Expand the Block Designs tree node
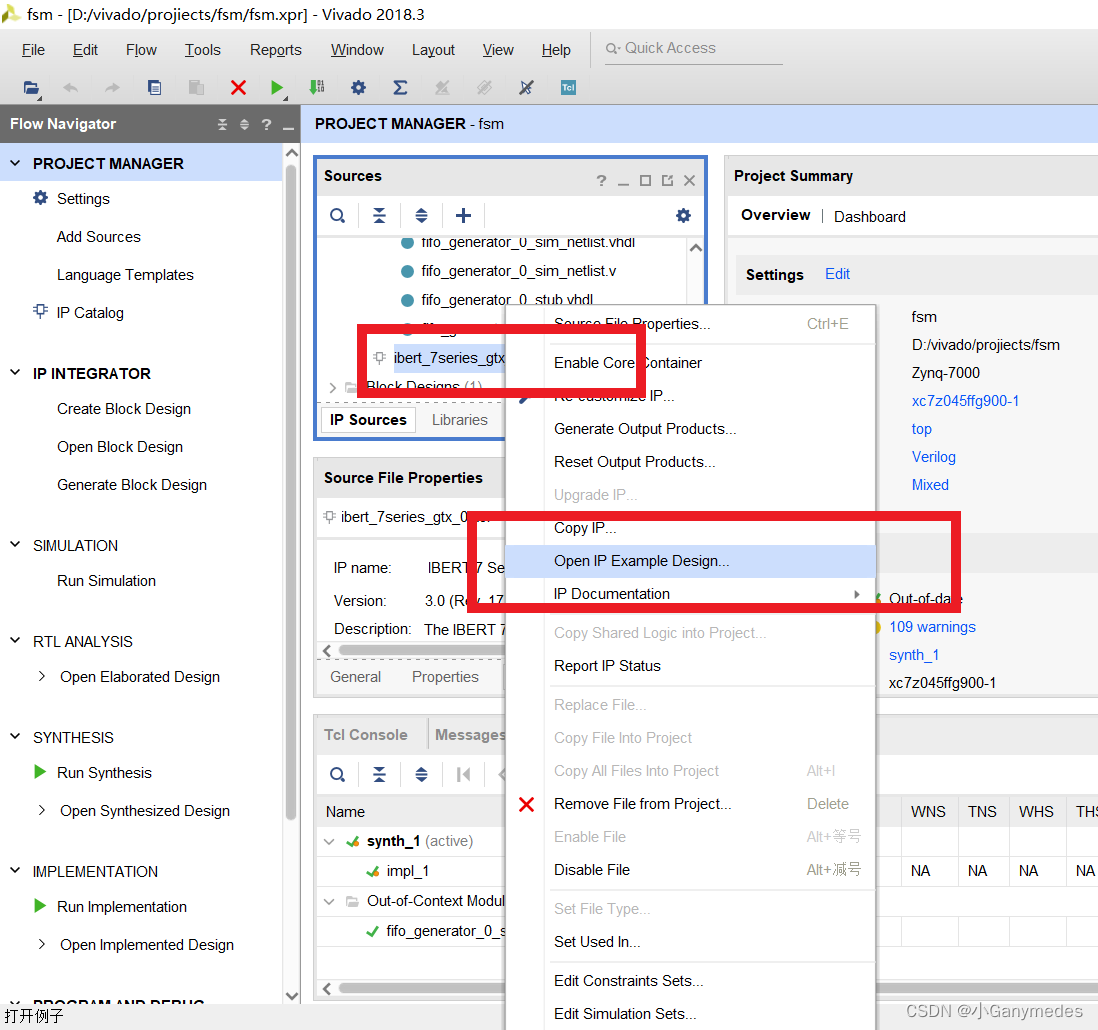1098x1030 pixels. [x=333, y=387]
